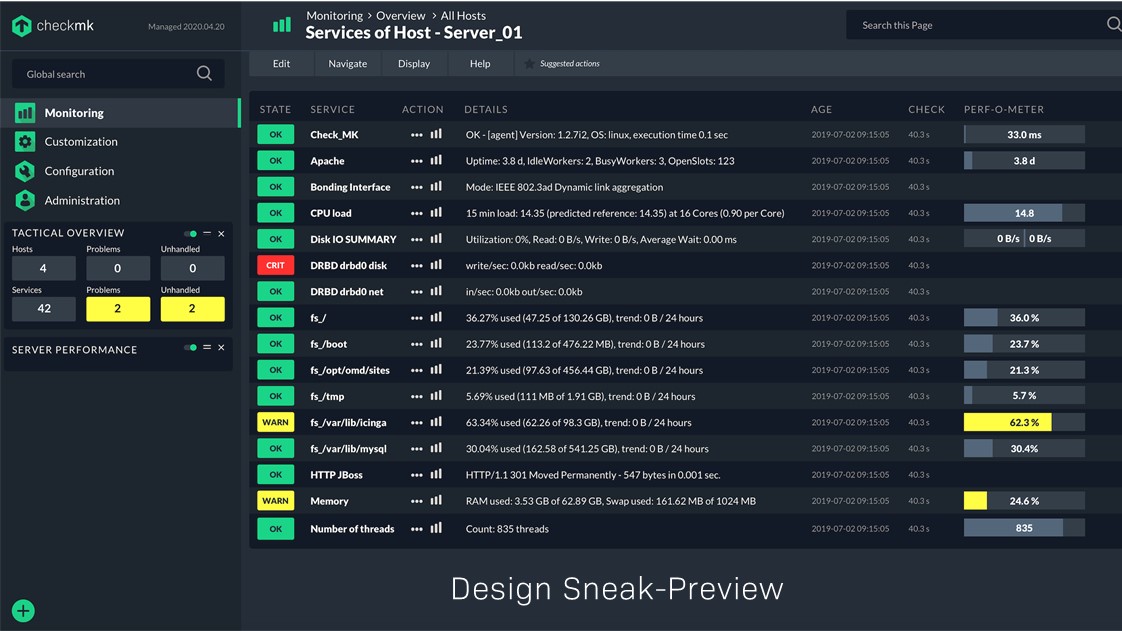Click the green plus icon in the sidebar
This screenshot has width=1122, height=631.
pyautogui.click(x=23, y=611)
